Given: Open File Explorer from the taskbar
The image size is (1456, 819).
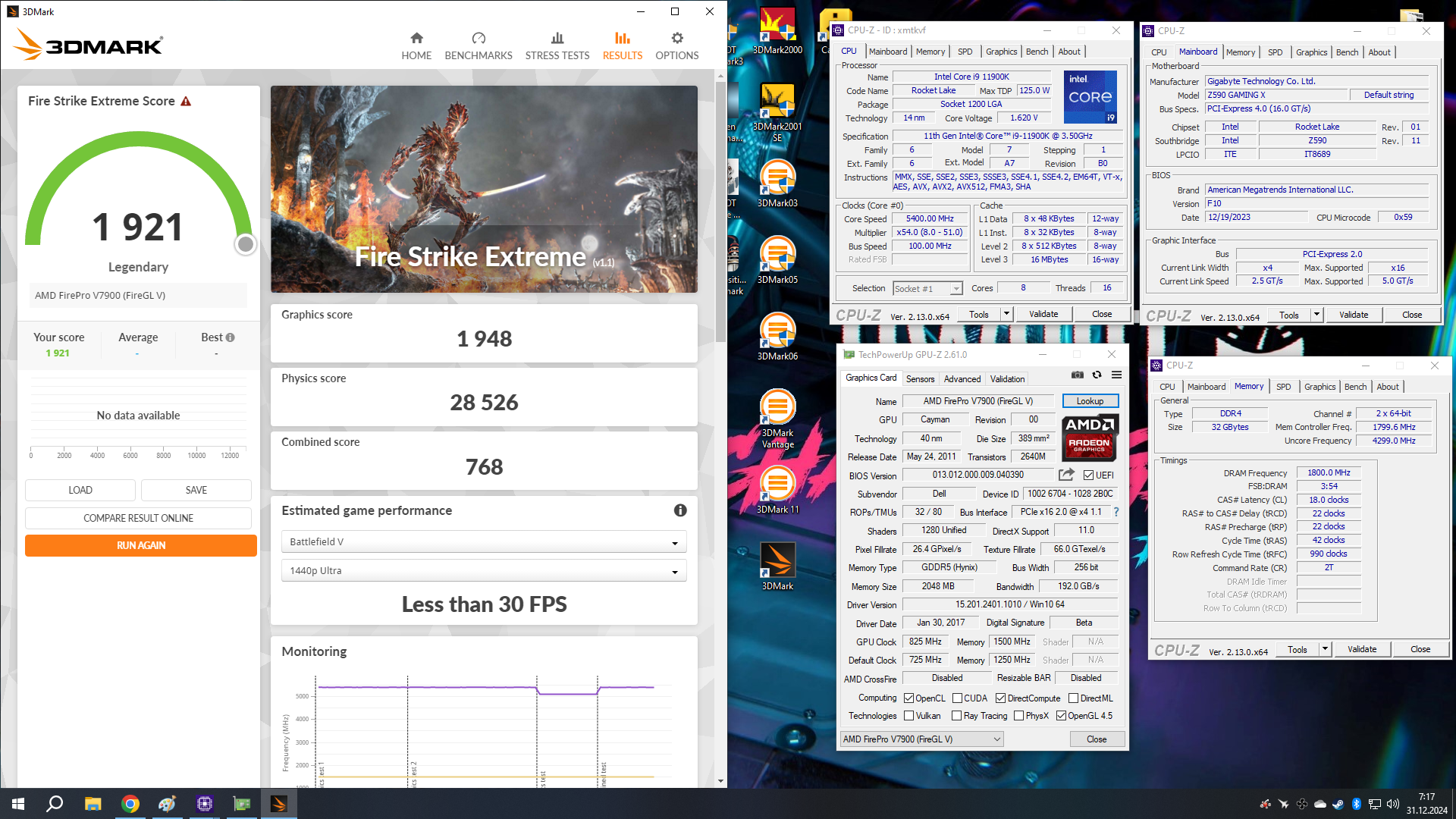Looking at the screenshot, I should [93, 804].
